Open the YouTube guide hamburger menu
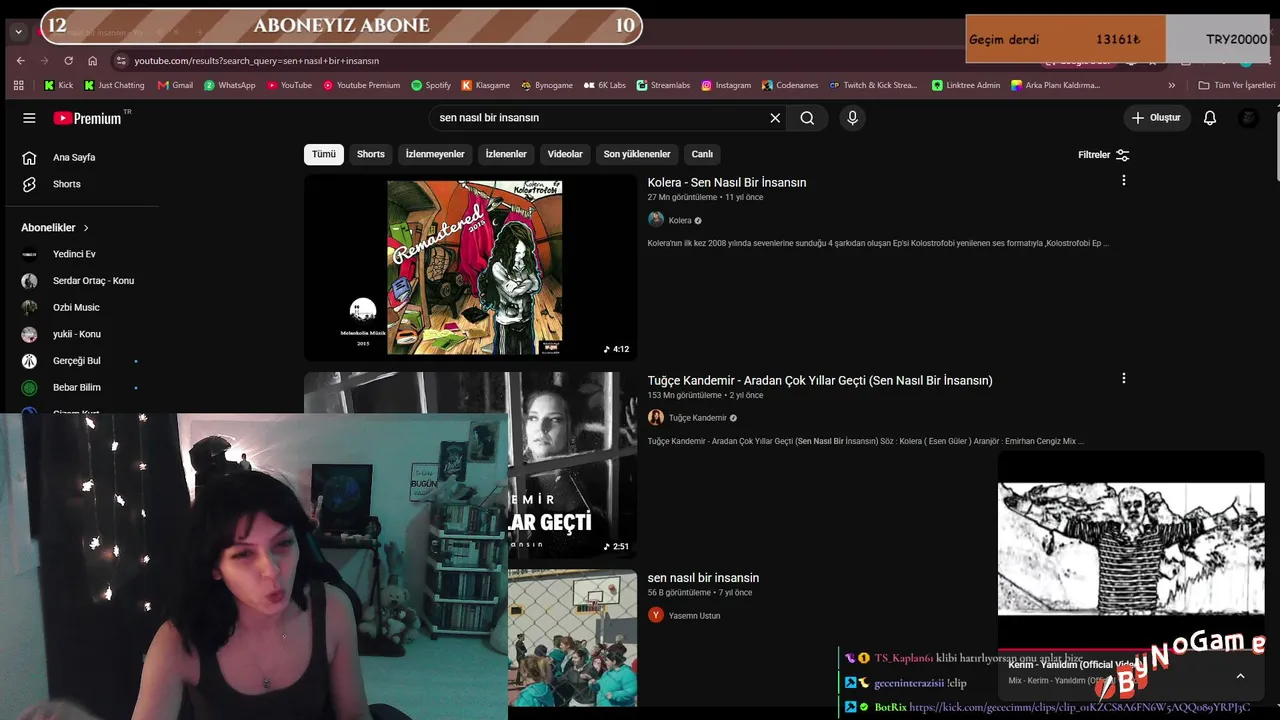 [29, 118]
